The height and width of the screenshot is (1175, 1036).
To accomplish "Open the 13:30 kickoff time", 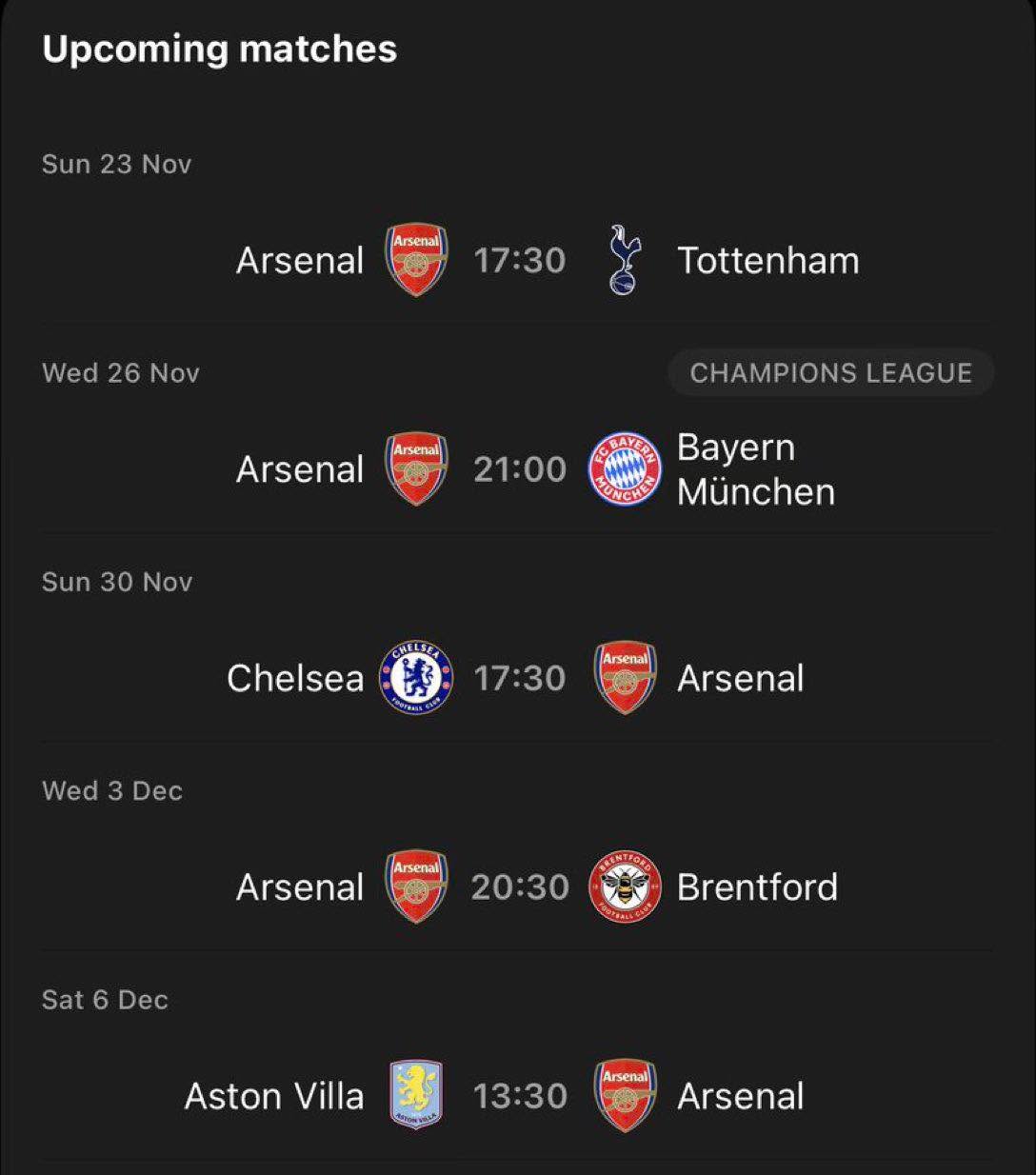I will pyautogui.click(x=520, y=1096).
